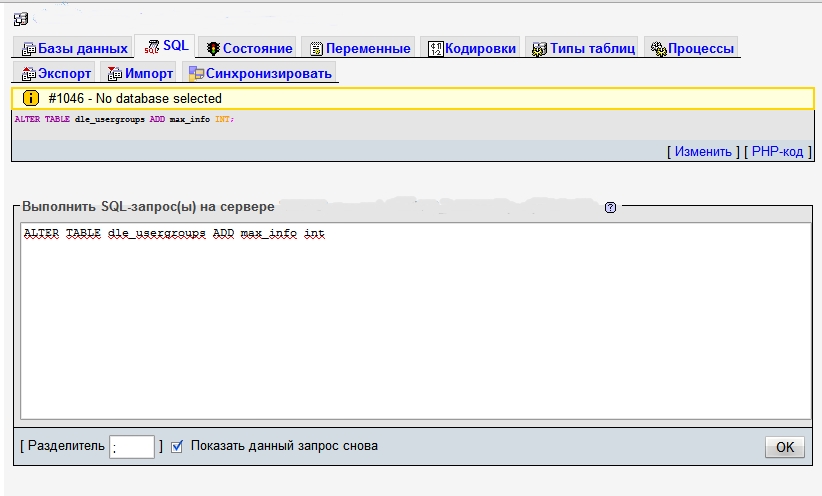Click the Processes tab icon
Screen dimensions: 822x496
point(658,48)
